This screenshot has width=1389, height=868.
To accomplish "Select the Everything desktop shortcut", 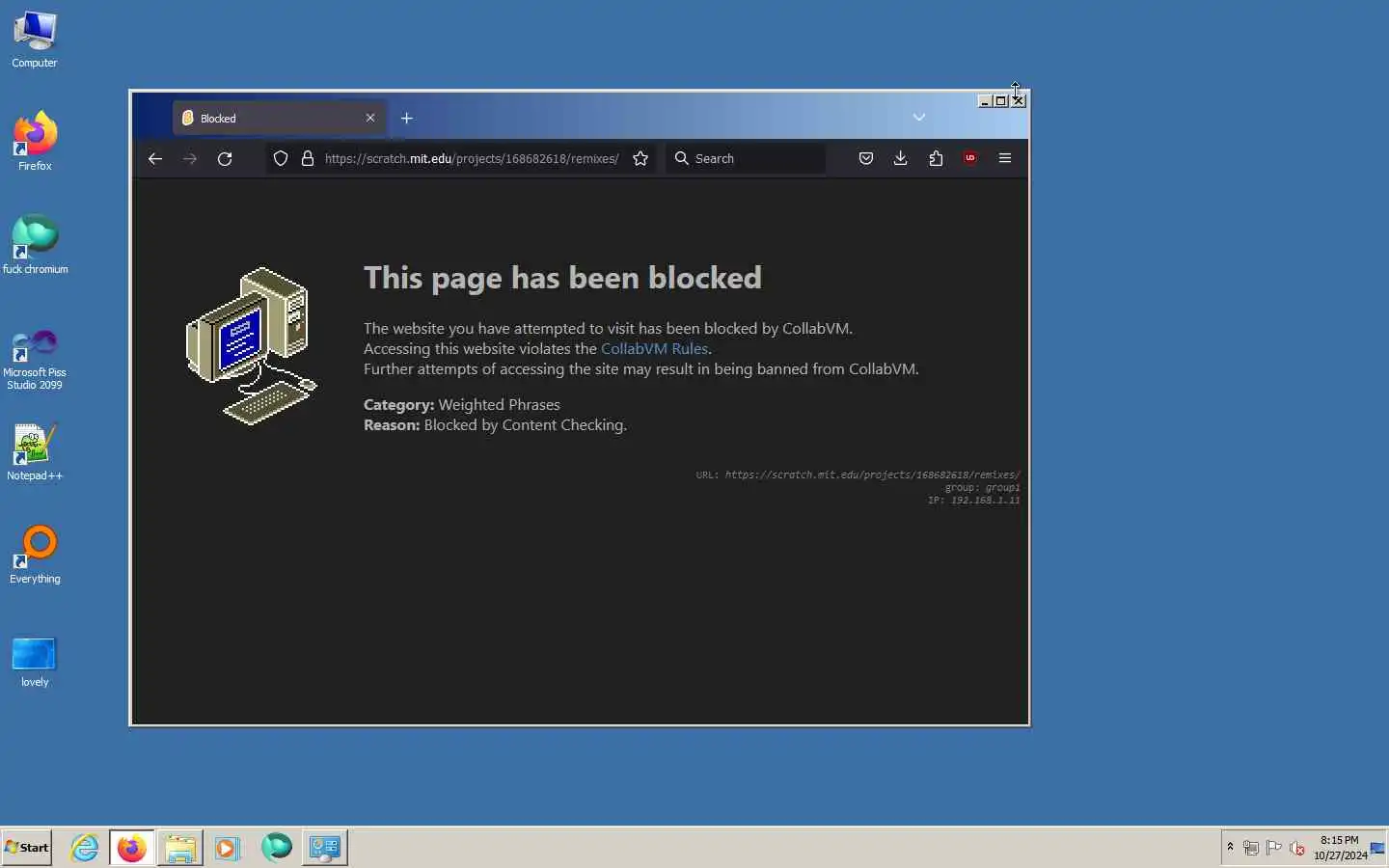I will click(x=35, y=555).
